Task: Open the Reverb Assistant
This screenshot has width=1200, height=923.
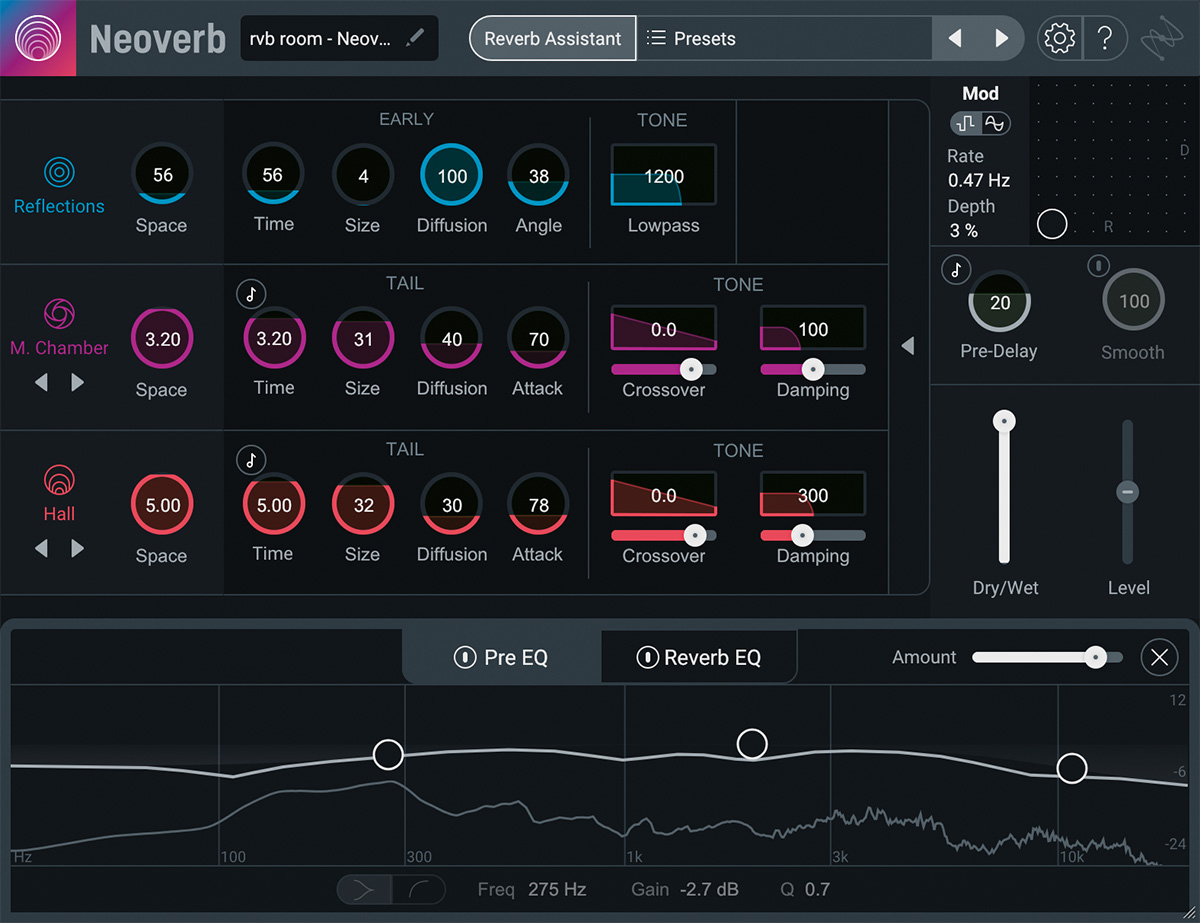Action: pyautogui.click(x=553, y=39)
